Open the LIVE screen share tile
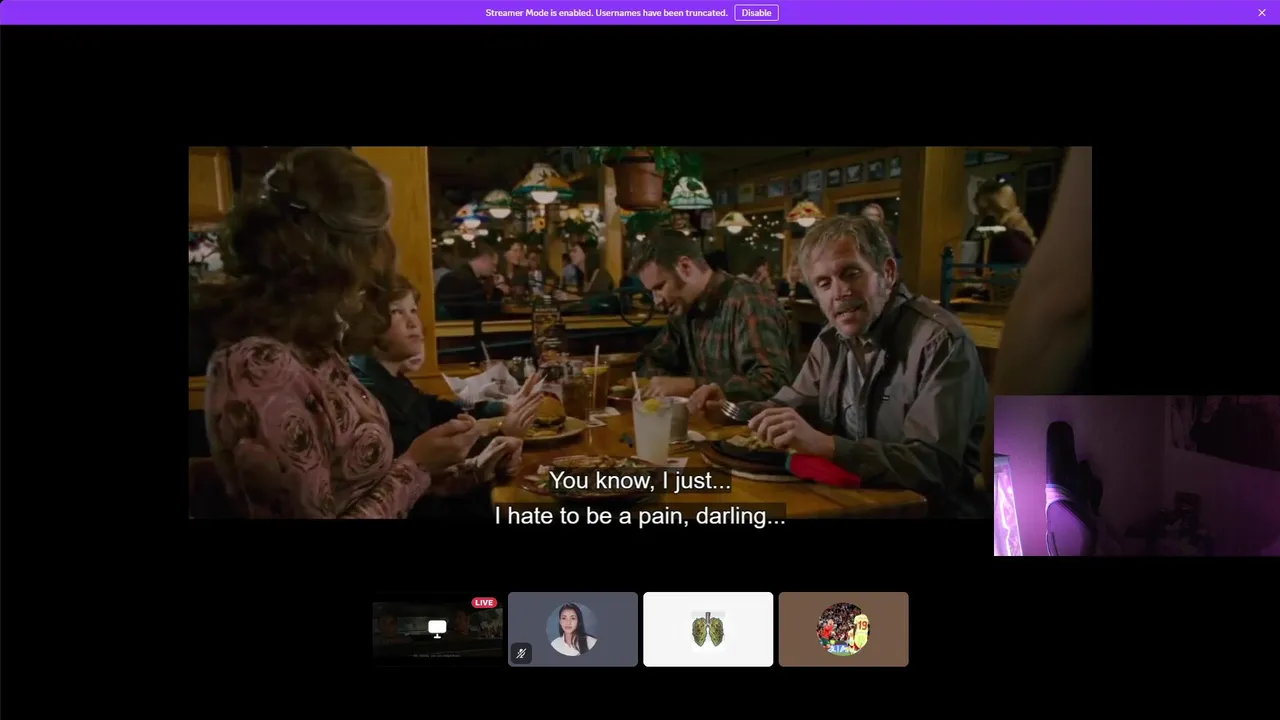 point(437,629)
